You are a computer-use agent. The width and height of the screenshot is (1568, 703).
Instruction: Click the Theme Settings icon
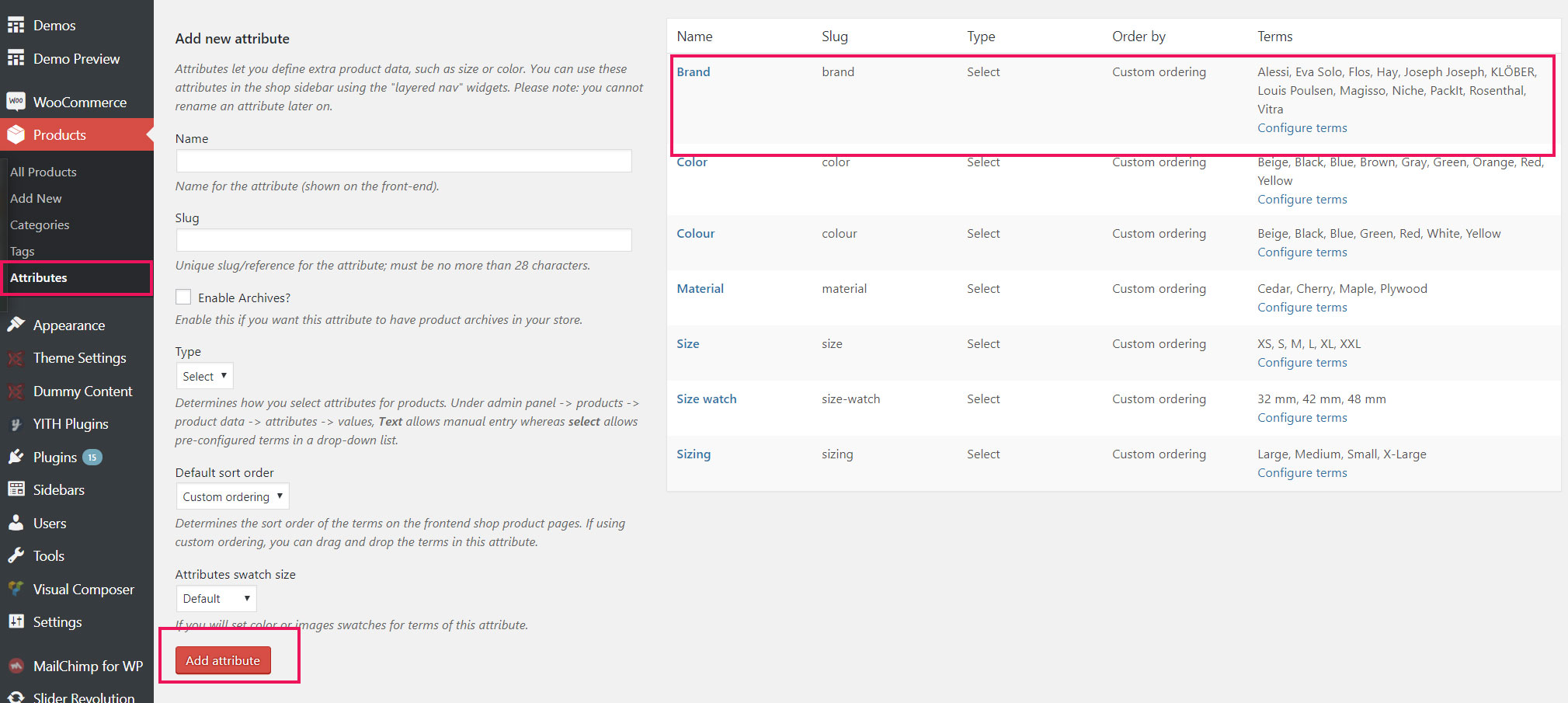[x=16, y=358]
